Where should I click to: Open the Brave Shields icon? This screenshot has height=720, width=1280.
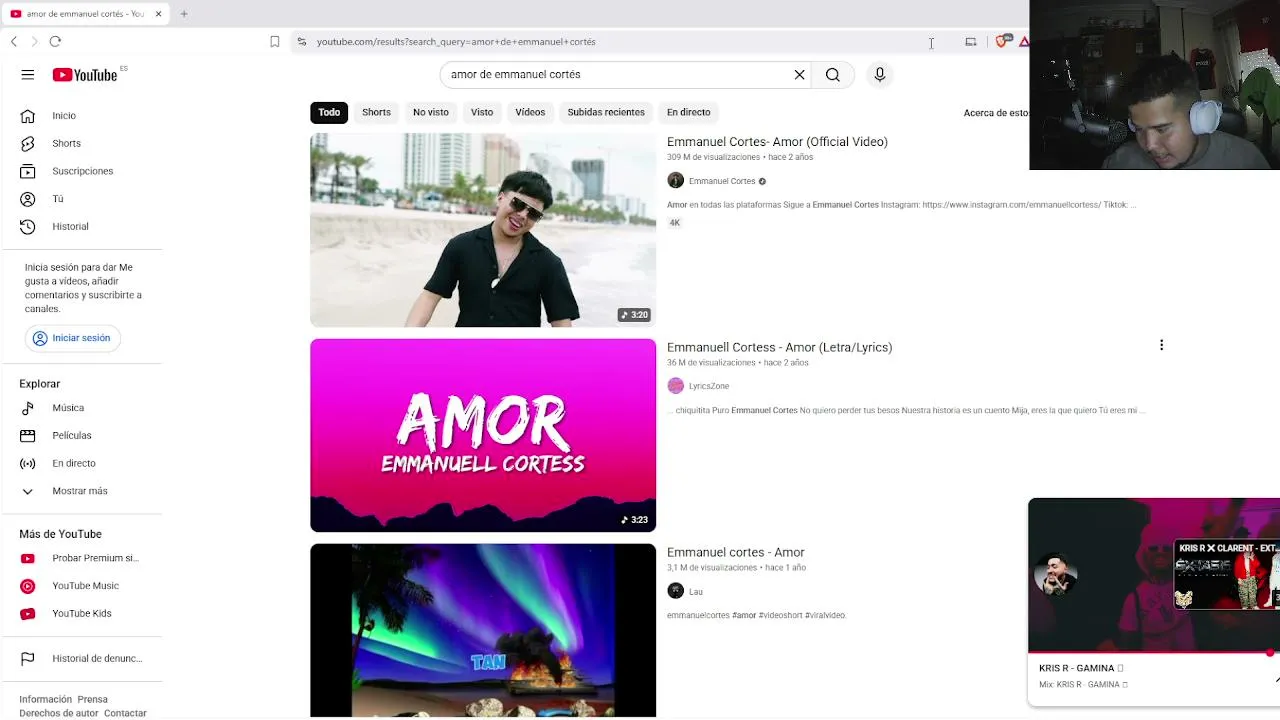pyautogui.click(x=1002, y=42)
